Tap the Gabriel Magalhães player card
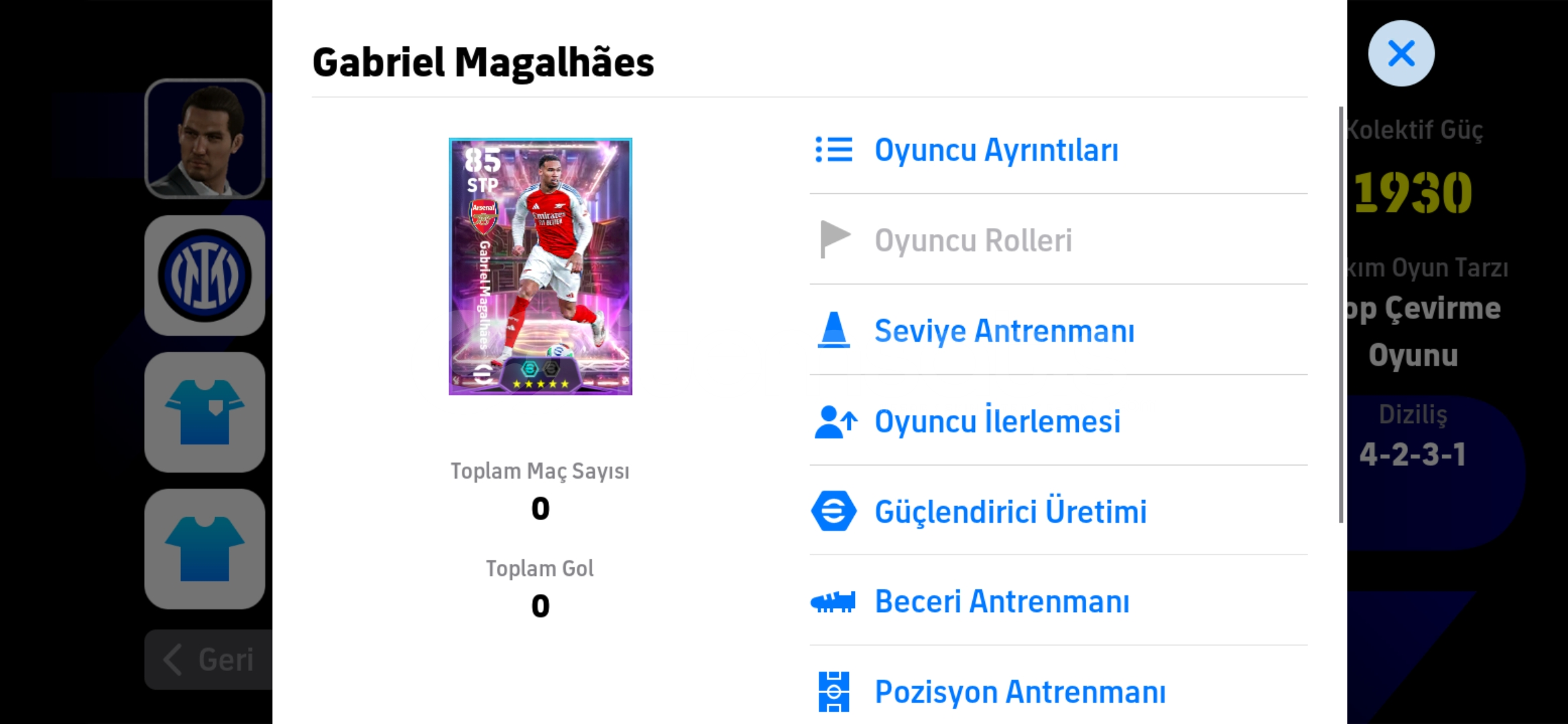This screenshot has height=724, width=1568. pyautogui.click(x=540, y=267)
